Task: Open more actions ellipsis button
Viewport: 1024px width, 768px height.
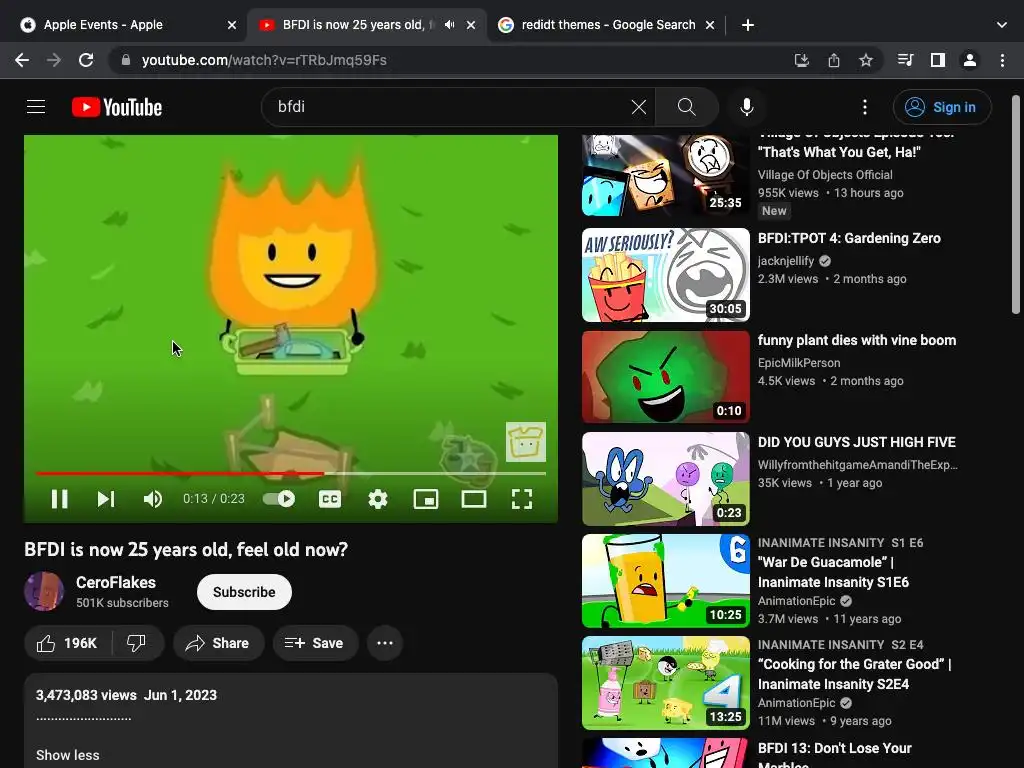Action: point(385,643)
